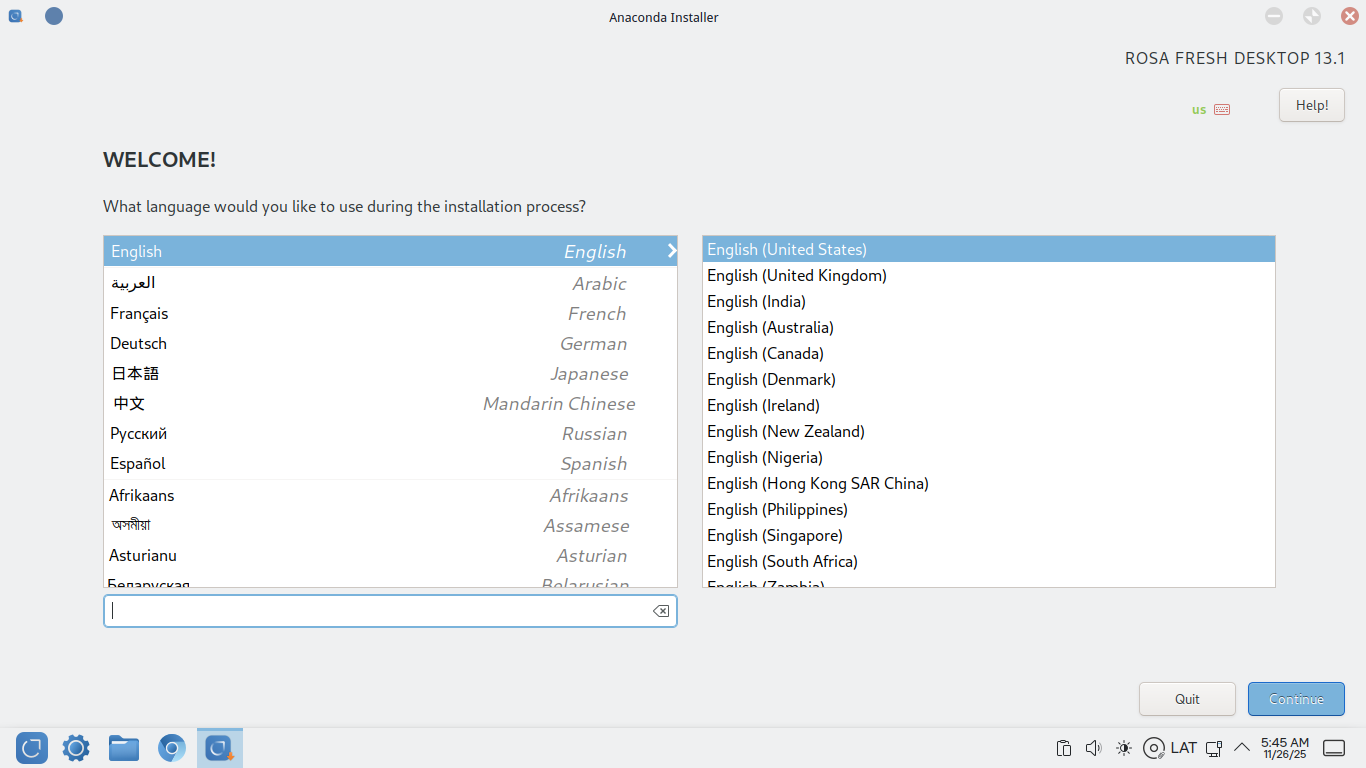Choose the English (Australia) locale
This screenshot has width=1366, height=768.
pyautogui.click(x=989, y=327)
